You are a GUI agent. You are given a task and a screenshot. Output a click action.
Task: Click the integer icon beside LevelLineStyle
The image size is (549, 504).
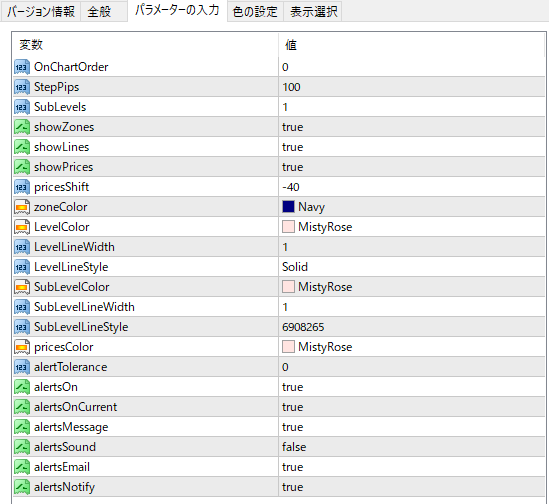tap(22, 267)
